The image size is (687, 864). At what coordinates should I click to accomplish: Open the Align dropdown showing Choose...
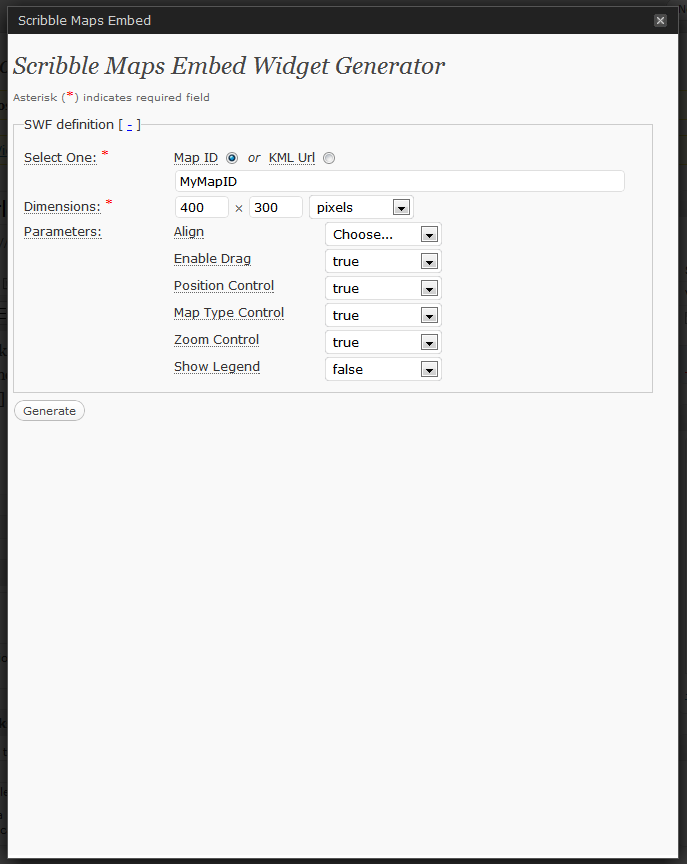(383, 234)
